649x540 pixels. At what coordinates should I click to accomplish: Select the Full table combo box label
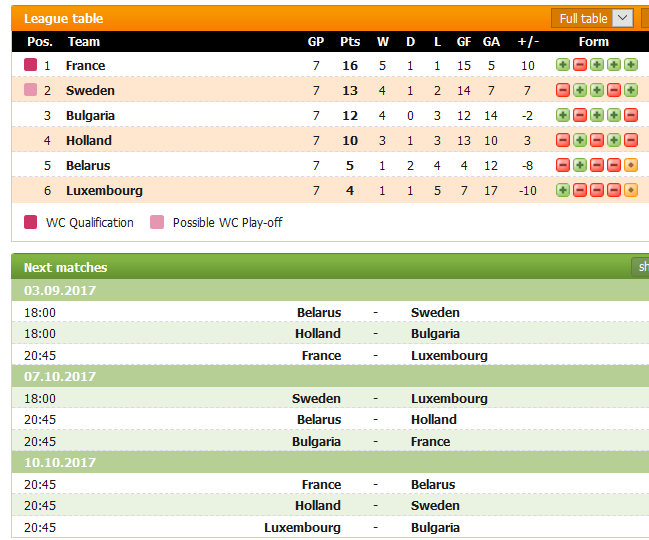click(583, 19)
